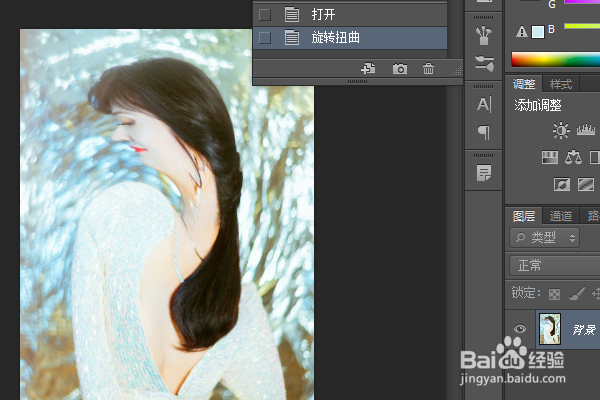Open the Character panel icon
The width and height of the screenshot is (600, 400).
pos(484,104)
